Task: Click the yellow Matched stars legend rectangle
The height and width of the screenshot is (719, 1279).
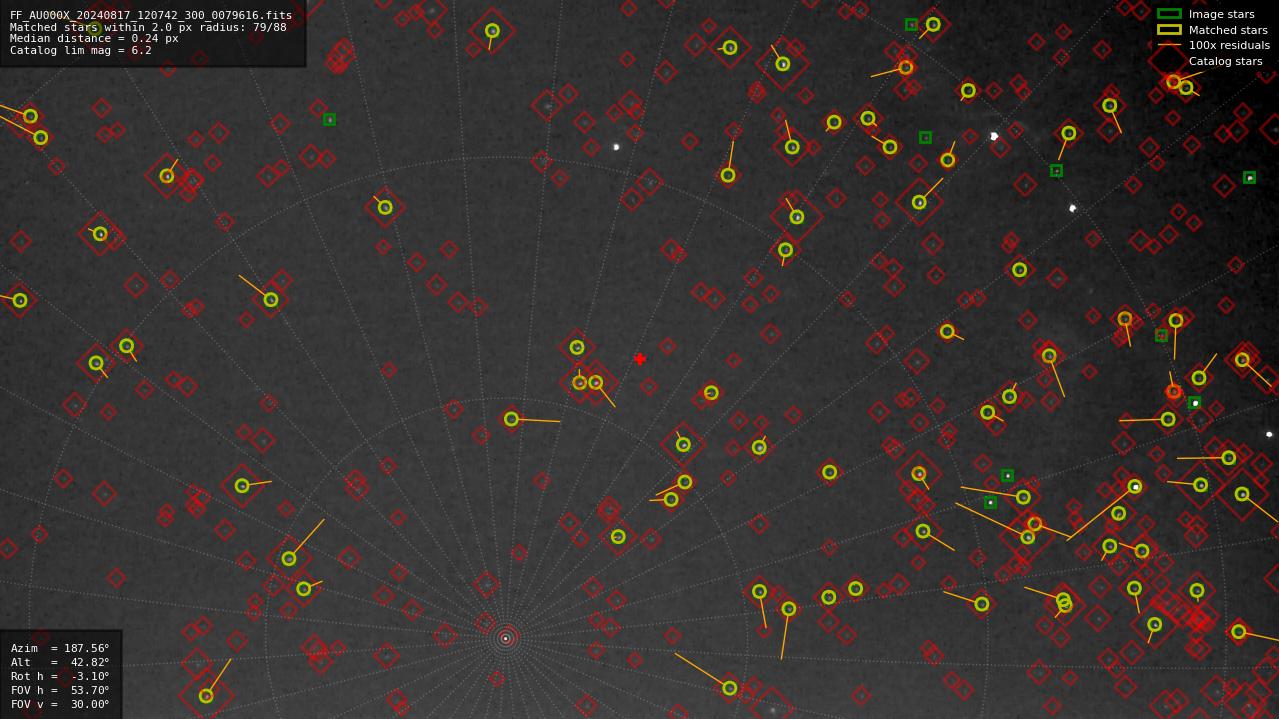Action: 1169,30
